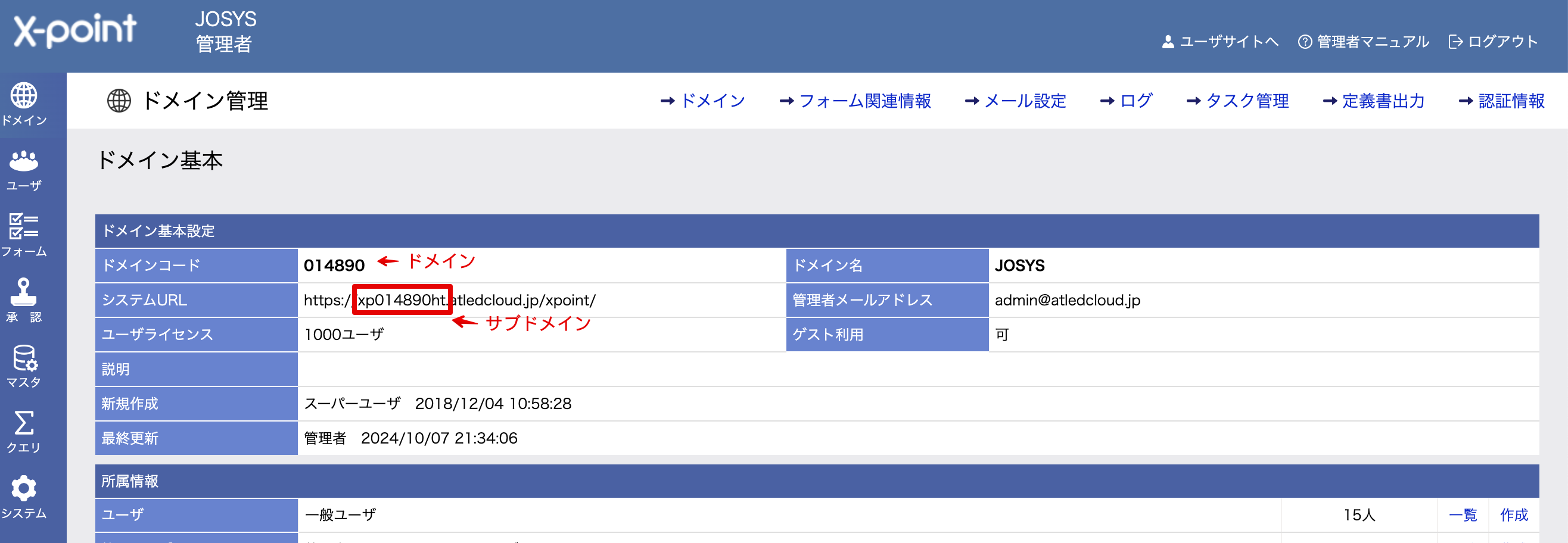Click 作成 link for 一般ユーザ
1568x543 pixels.
[x=1514, y=515]
